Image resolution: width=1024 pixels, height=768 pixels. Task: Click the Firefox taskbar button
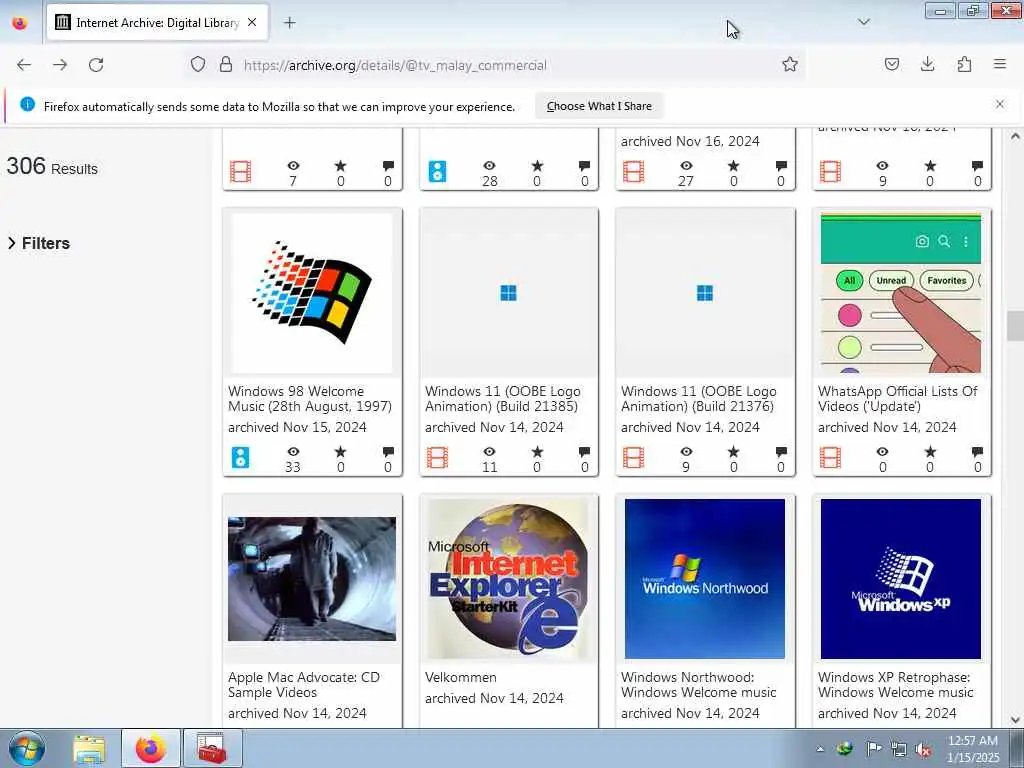(151, 748)
